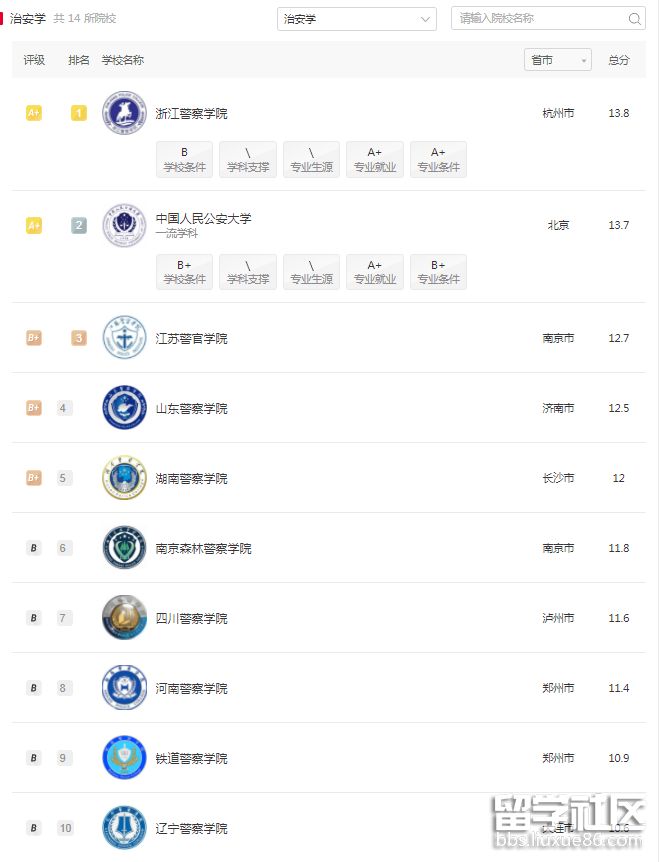Viewport: 659px width, 862px height.
Task: Open the 治安学 subject dropdown
Action: (356, 18)
